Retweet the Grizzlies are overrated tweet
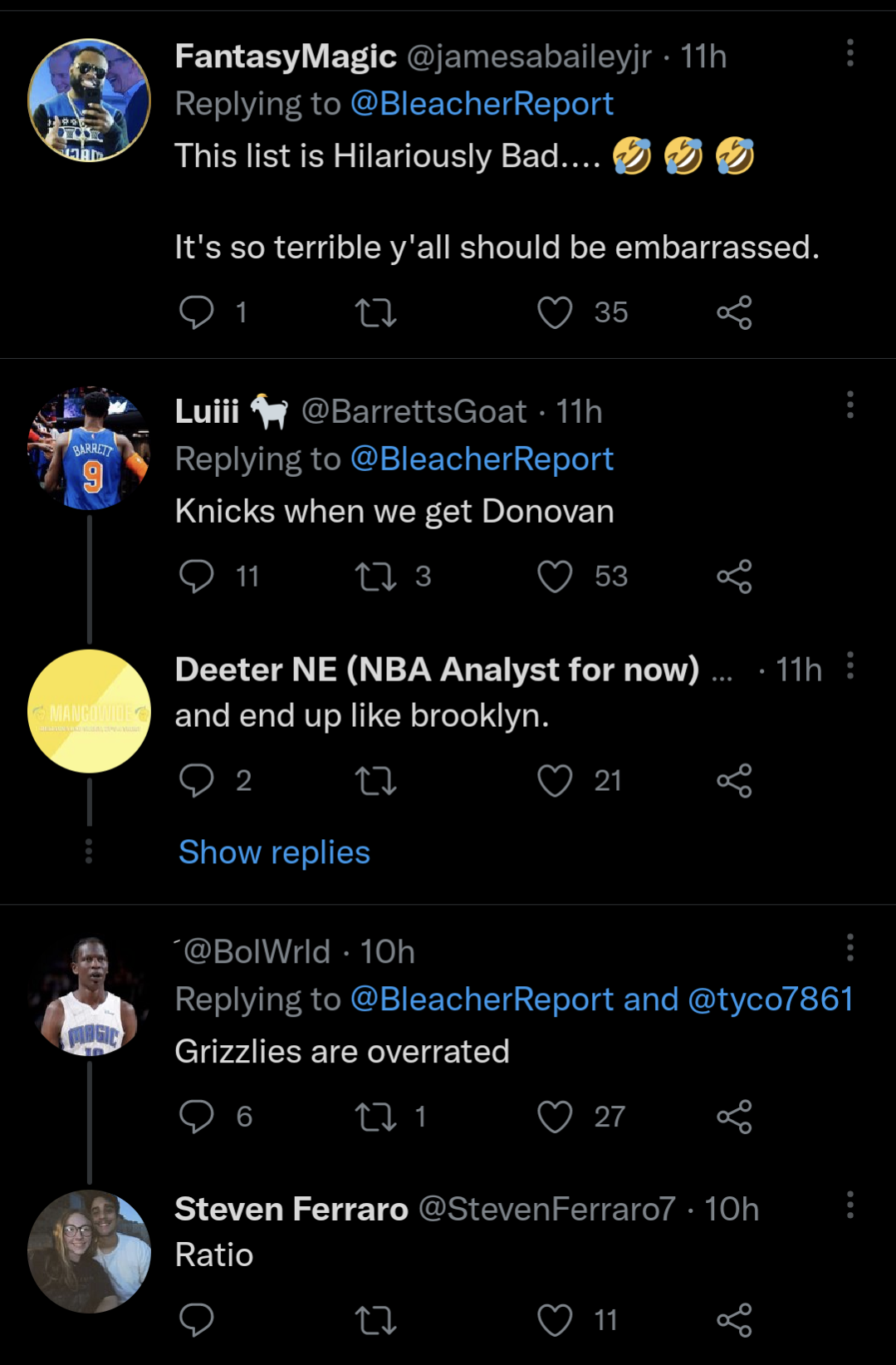 375,1117
